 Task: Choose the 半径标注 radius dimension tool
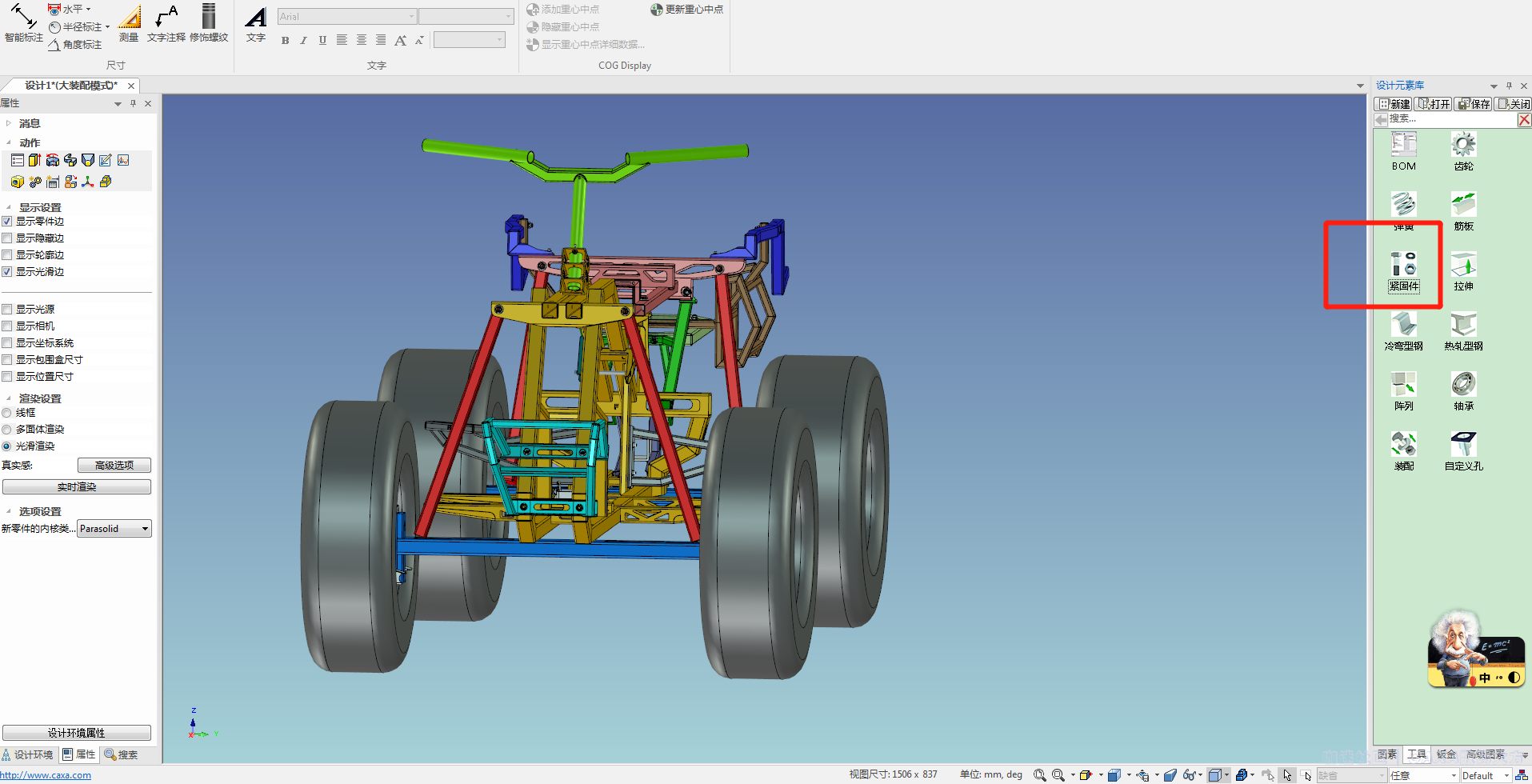(78, 27)
